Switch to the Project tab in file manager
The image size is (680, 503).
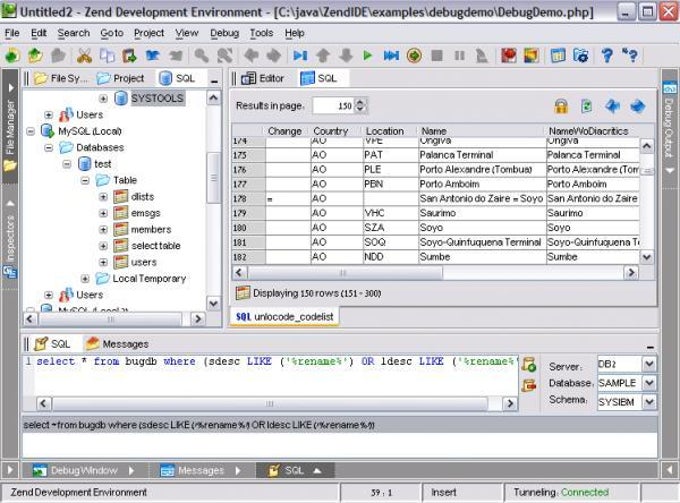click(x=120, y=78)
